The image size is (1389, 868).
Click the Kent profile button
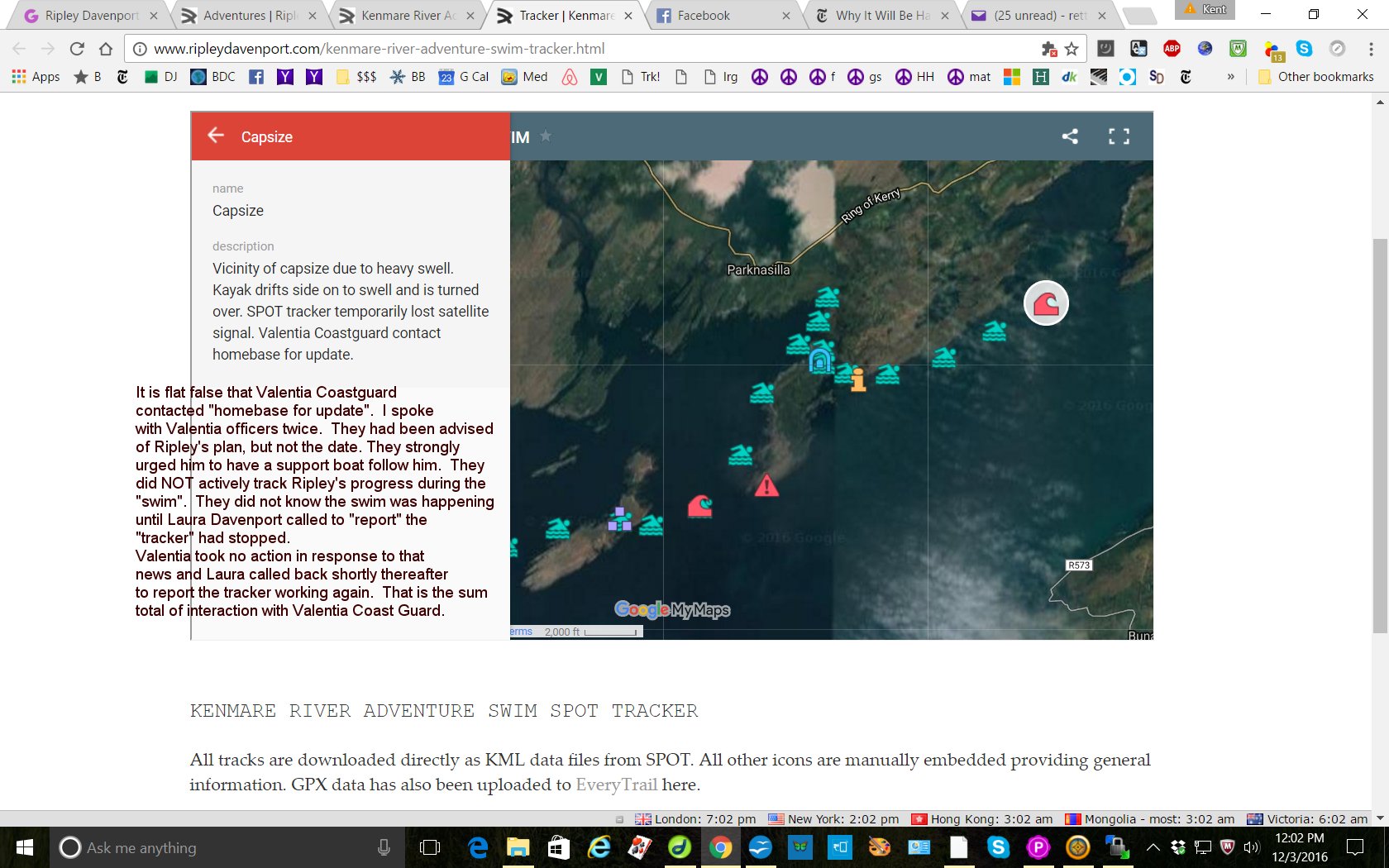[x=1205, y=9]
